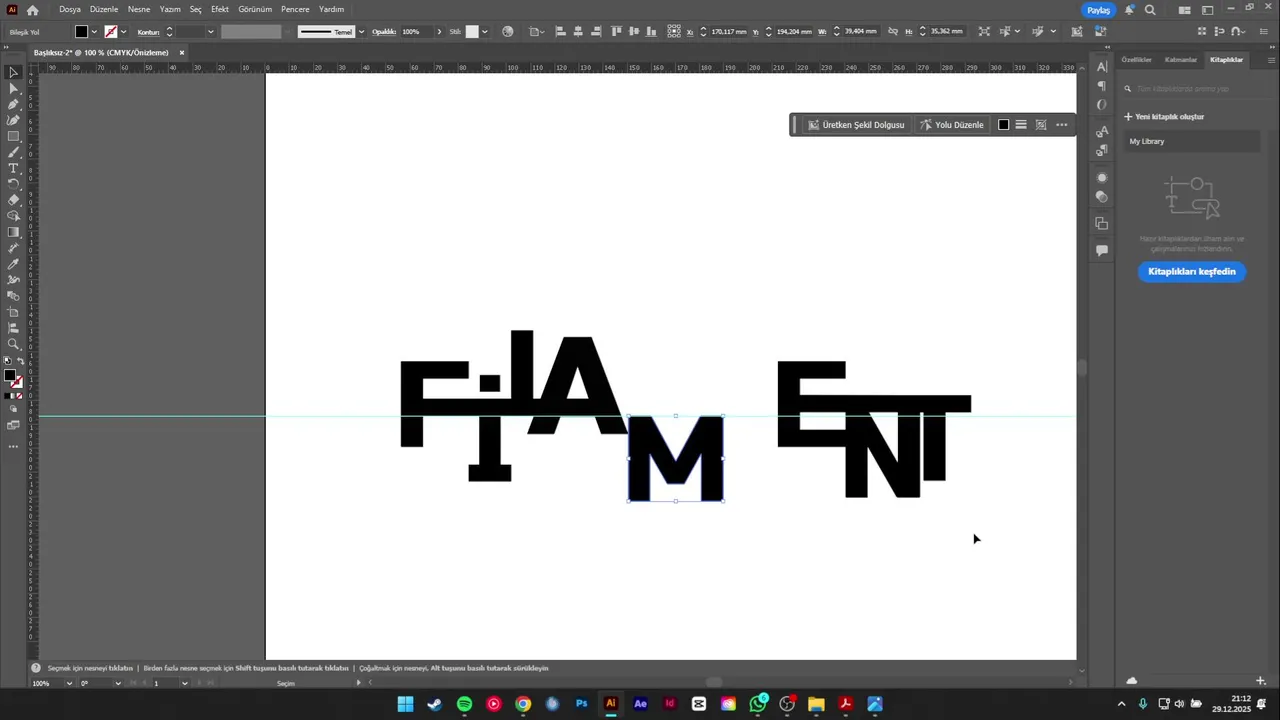Toggle constrain width and height proportions link
Viewport: 1280px width, 720px height.
point(893,32)
